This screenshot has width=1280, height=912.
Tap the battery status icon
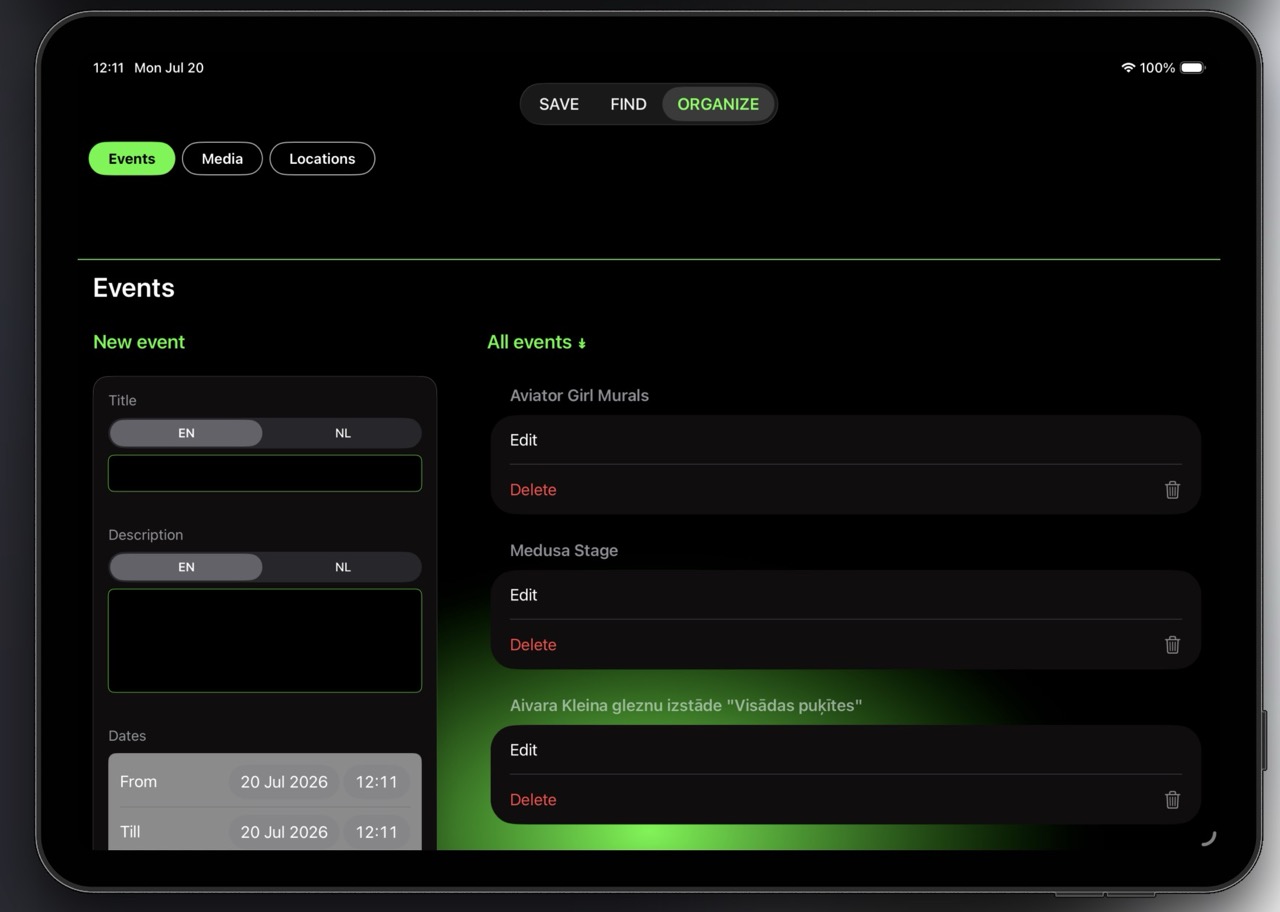pos(1193,68)
